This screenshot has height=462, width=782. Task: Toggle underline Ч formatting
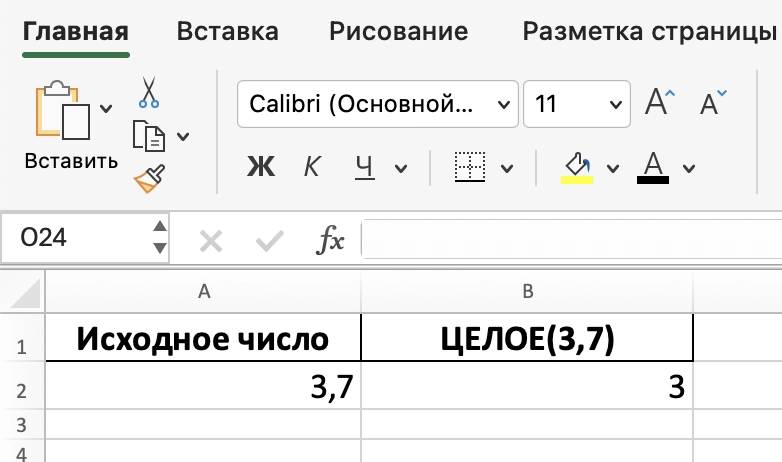click(365, 167)
